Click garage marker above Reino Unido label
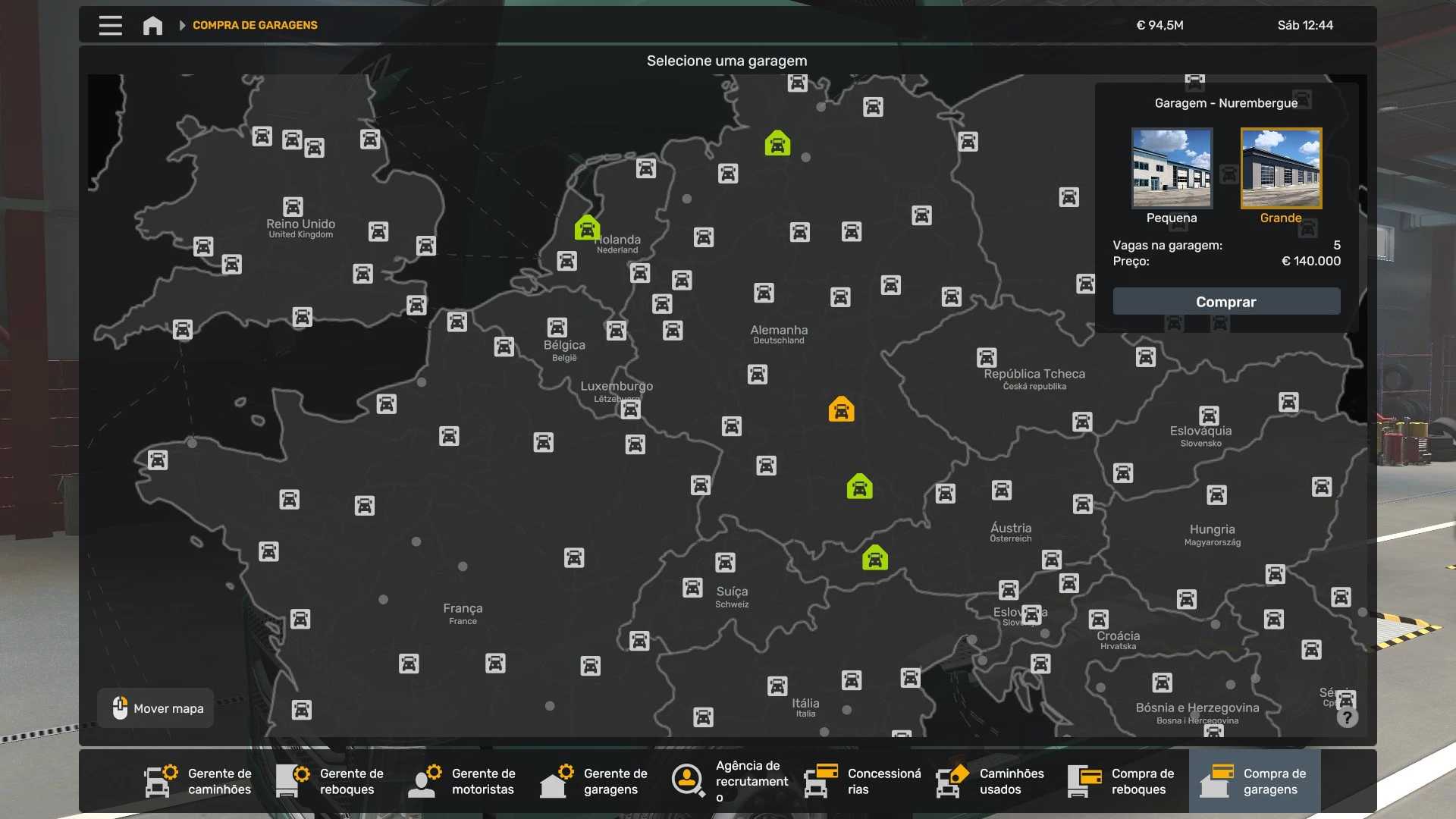The width and height of the screenshot is (1456, 819). click(293, 206)
